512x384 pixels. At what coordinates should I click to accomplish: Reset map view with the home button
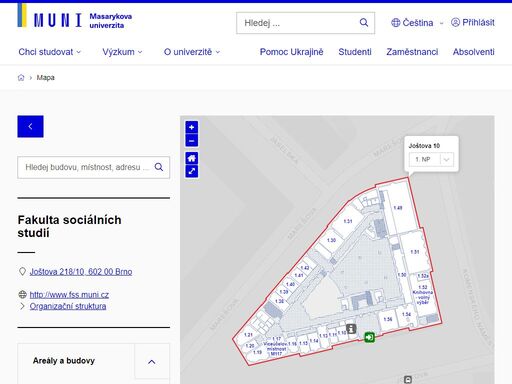(x=192, y=158)
